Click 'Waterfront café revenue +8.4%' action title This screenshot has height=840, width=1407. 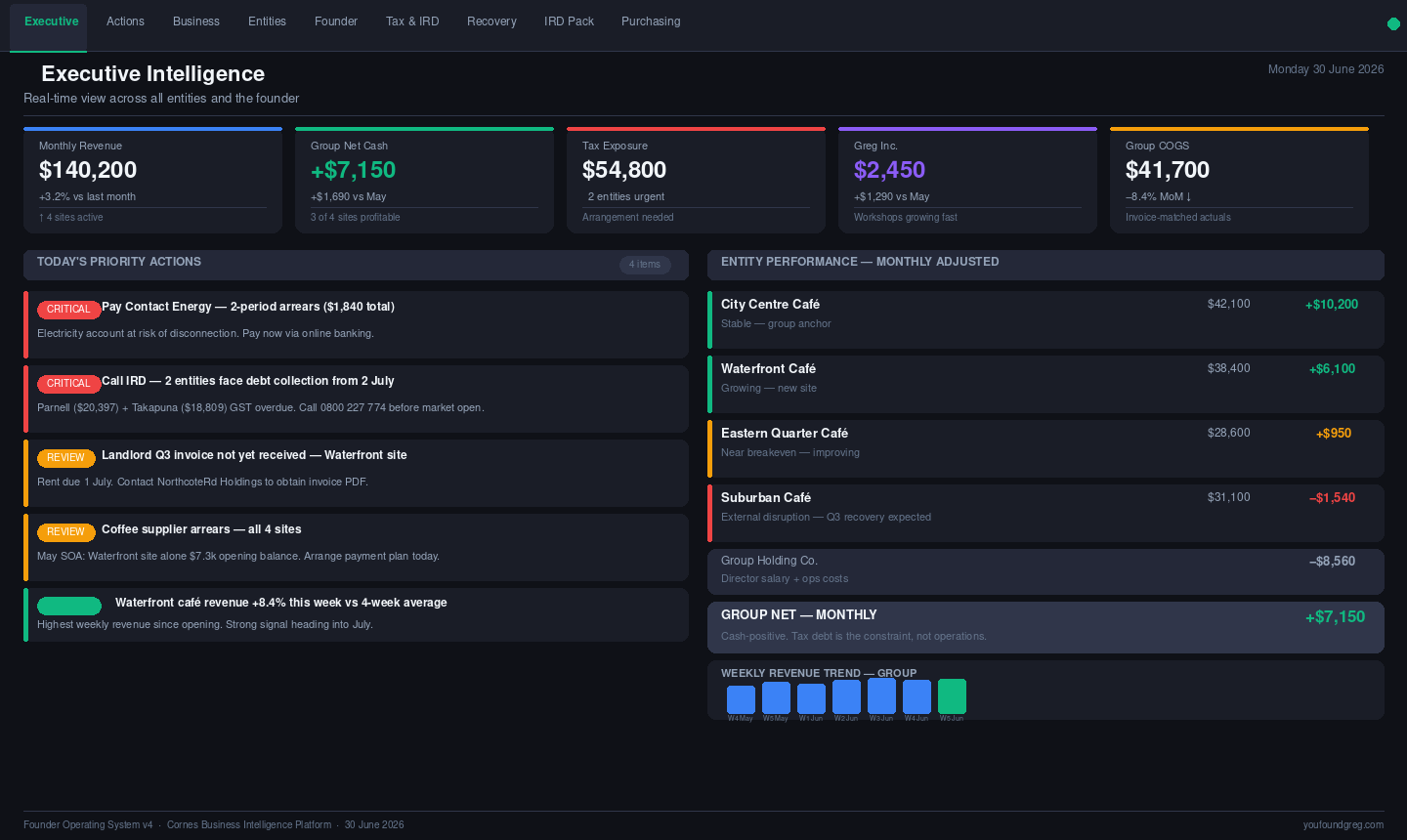point(281,603)
